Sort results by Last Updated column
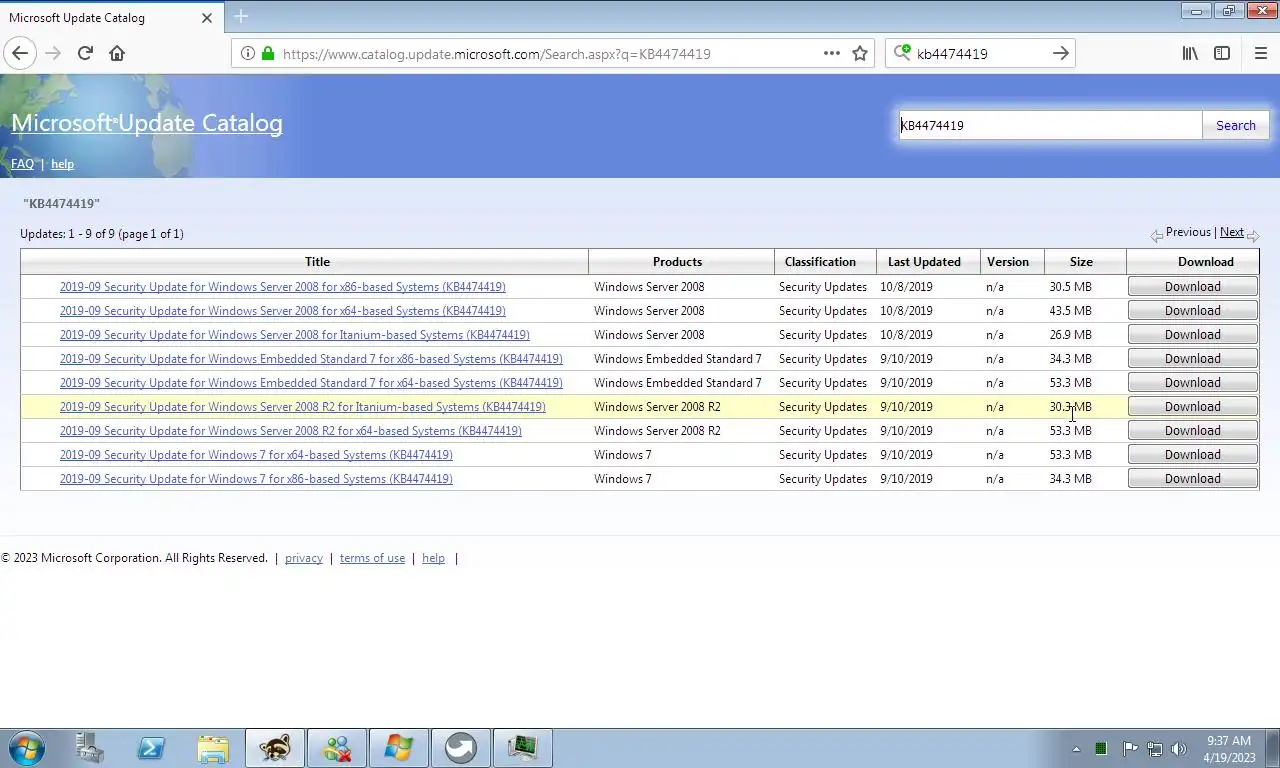The image size is (1280, 768). point(924,262)
